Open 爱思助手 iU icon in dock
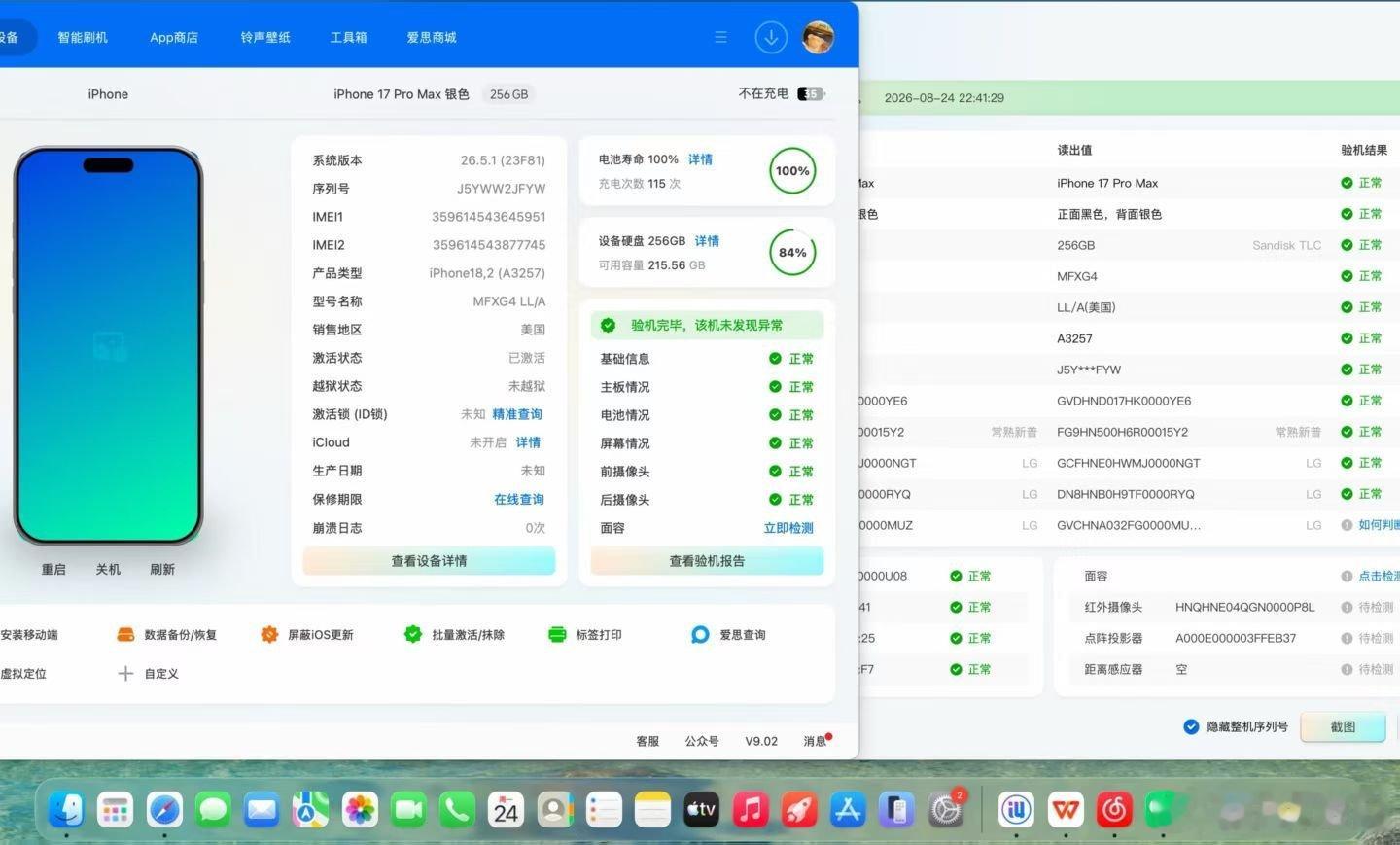 [x=1017, y=809]
